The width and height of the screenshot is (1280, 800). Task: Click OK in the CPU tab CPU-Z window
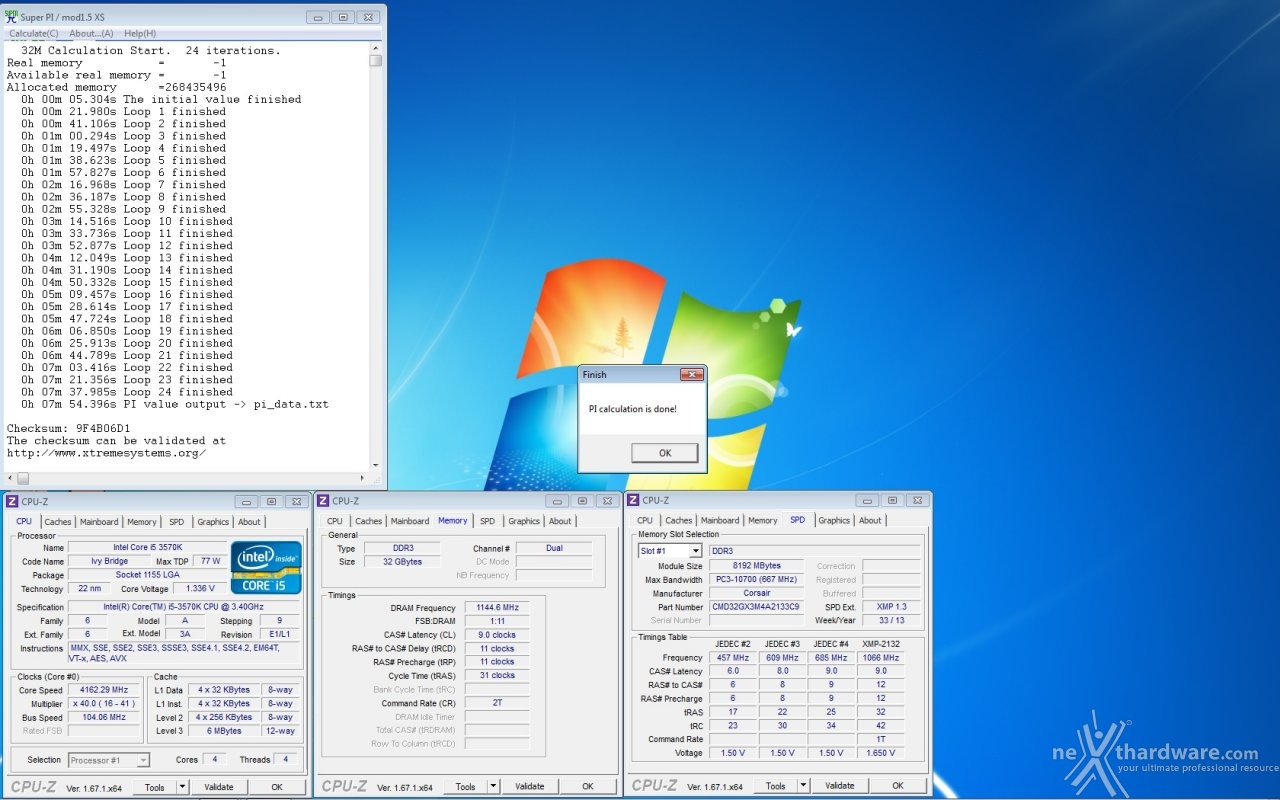point(277,787)
